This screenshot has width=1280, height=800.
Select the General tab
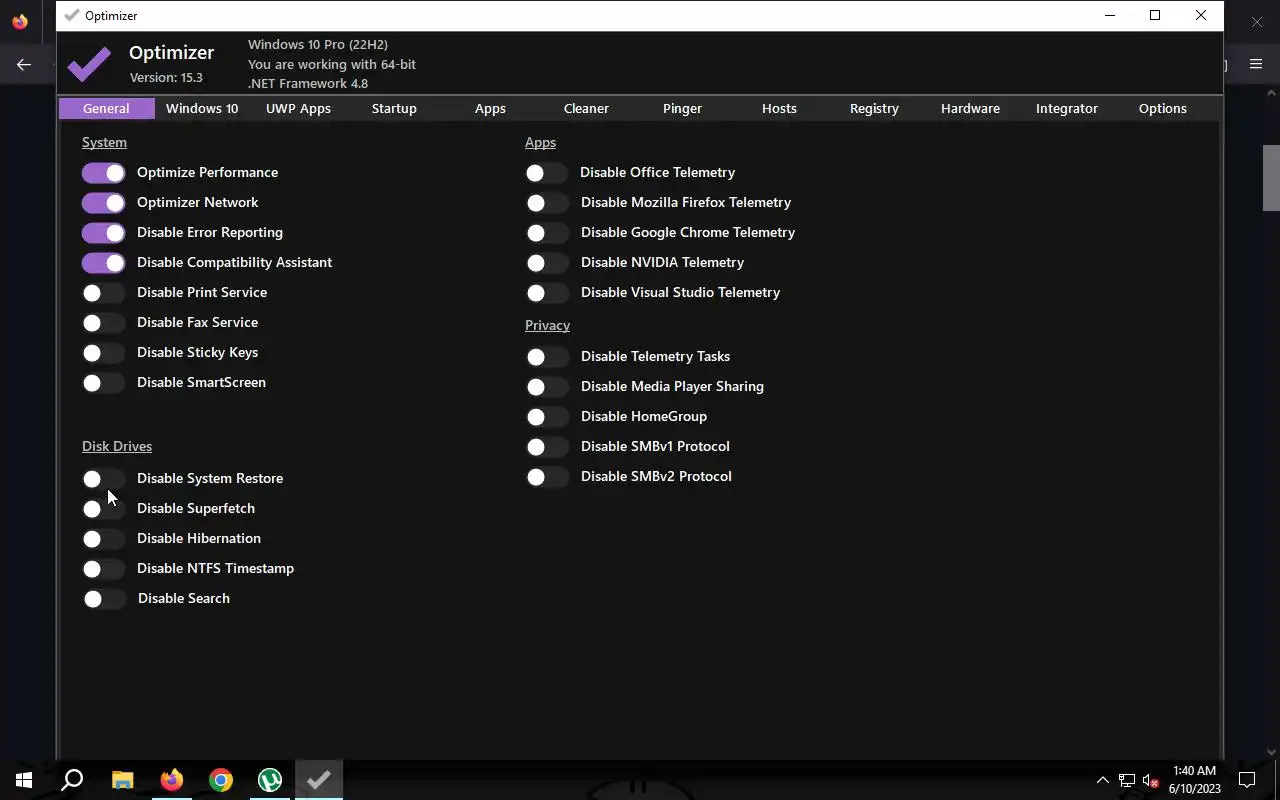click(x=106, y=108)
